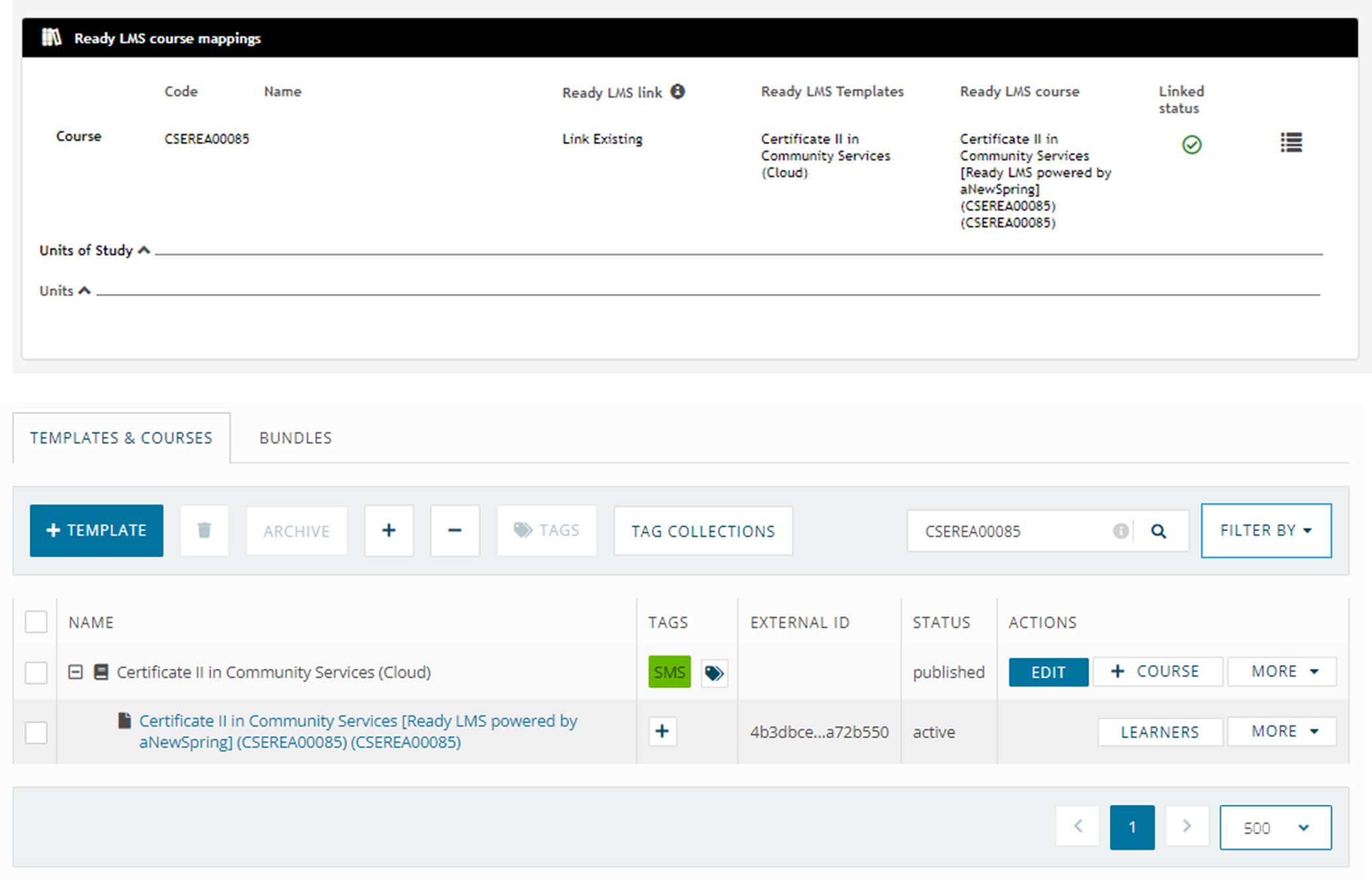Collapse the Units section
Viewport: 1372px width, 880px height.
click(x=84, y=290)
